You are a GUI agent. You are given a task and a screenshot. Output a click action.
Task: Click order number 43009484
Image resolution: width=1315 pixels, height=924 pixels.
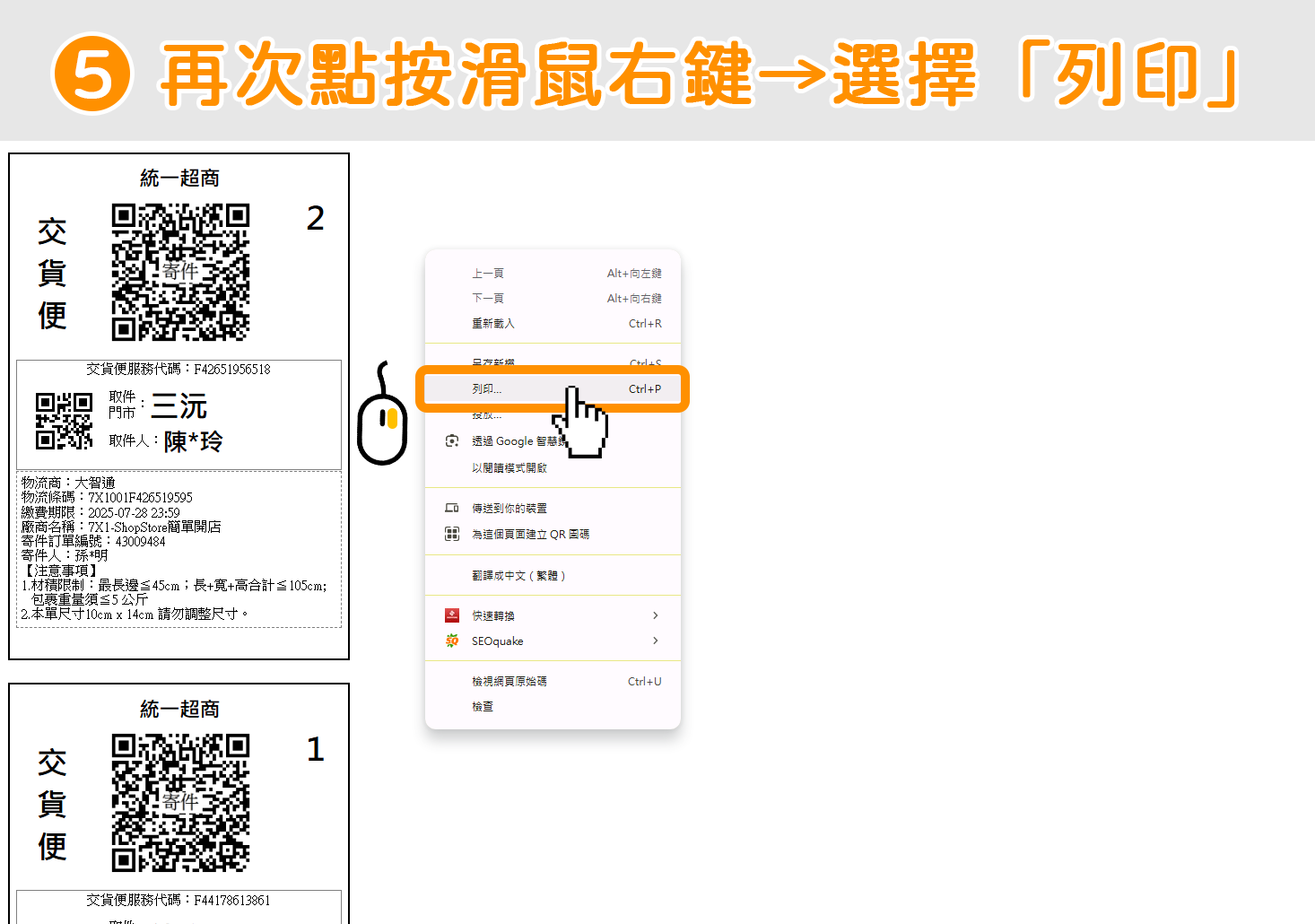141,541
